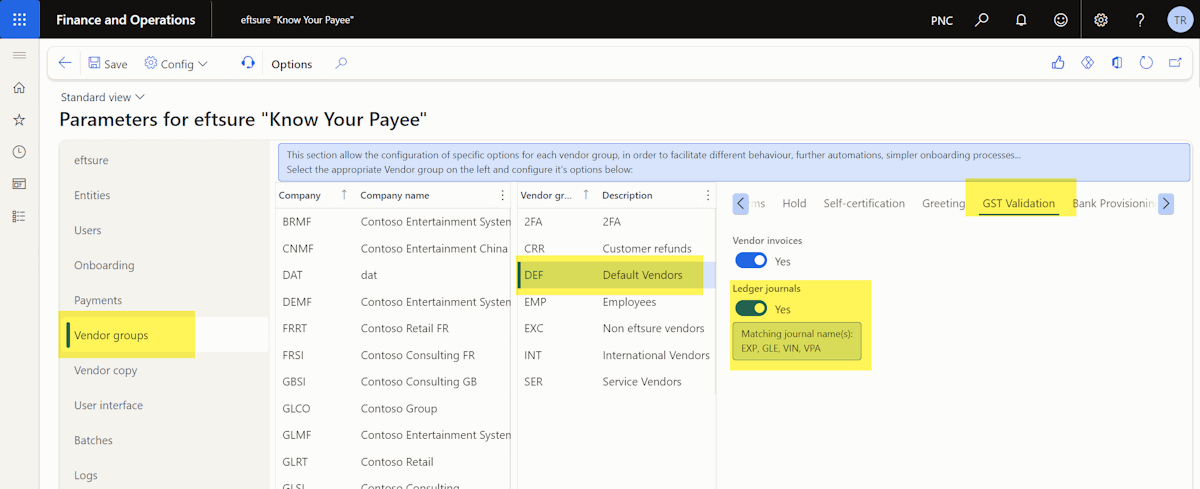This screenshot has width=1200, height=489.
Task: Click the diamond personalize icon
Action: [1088, 63]
